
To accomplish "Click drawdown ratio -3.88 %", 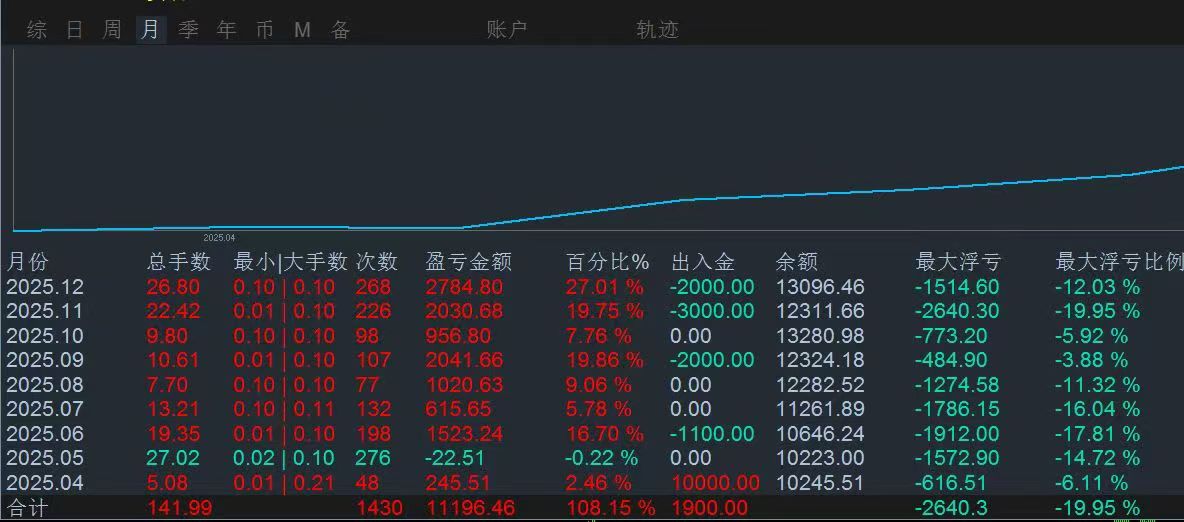I will 1091,360.
